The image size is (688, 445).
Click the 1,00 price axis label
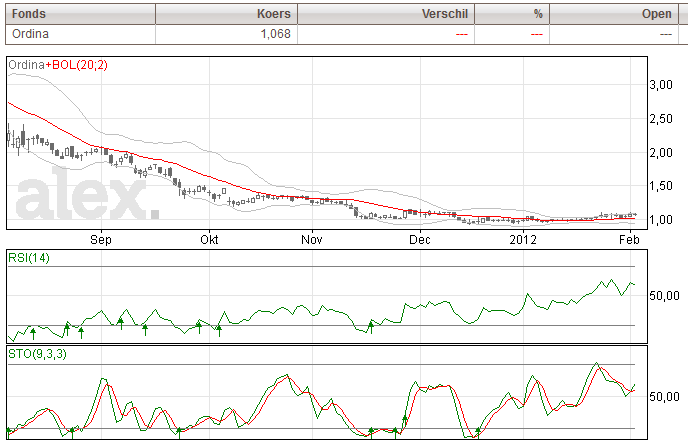point(661,219)
